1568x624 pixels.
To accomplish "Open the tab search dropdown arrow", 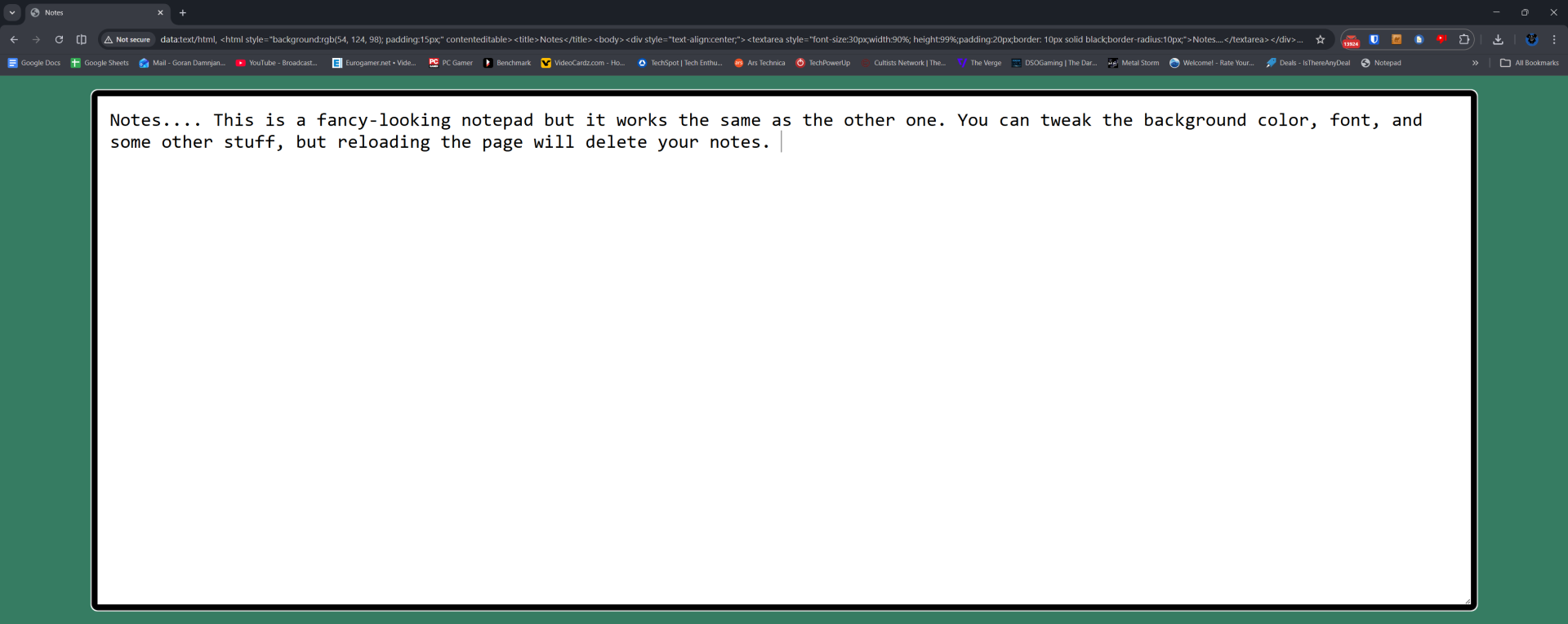I will (12, 12).
